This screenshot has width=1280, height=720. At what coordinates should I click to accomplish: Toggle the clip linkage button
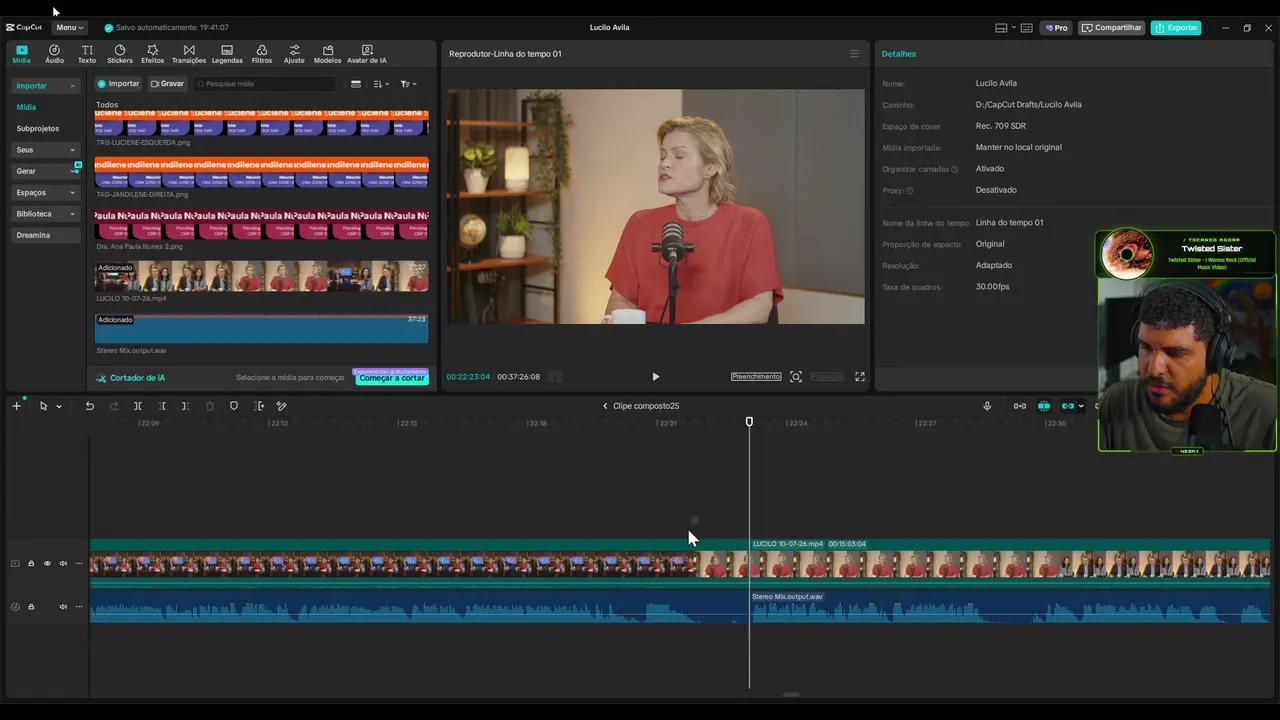[1068, 406]
